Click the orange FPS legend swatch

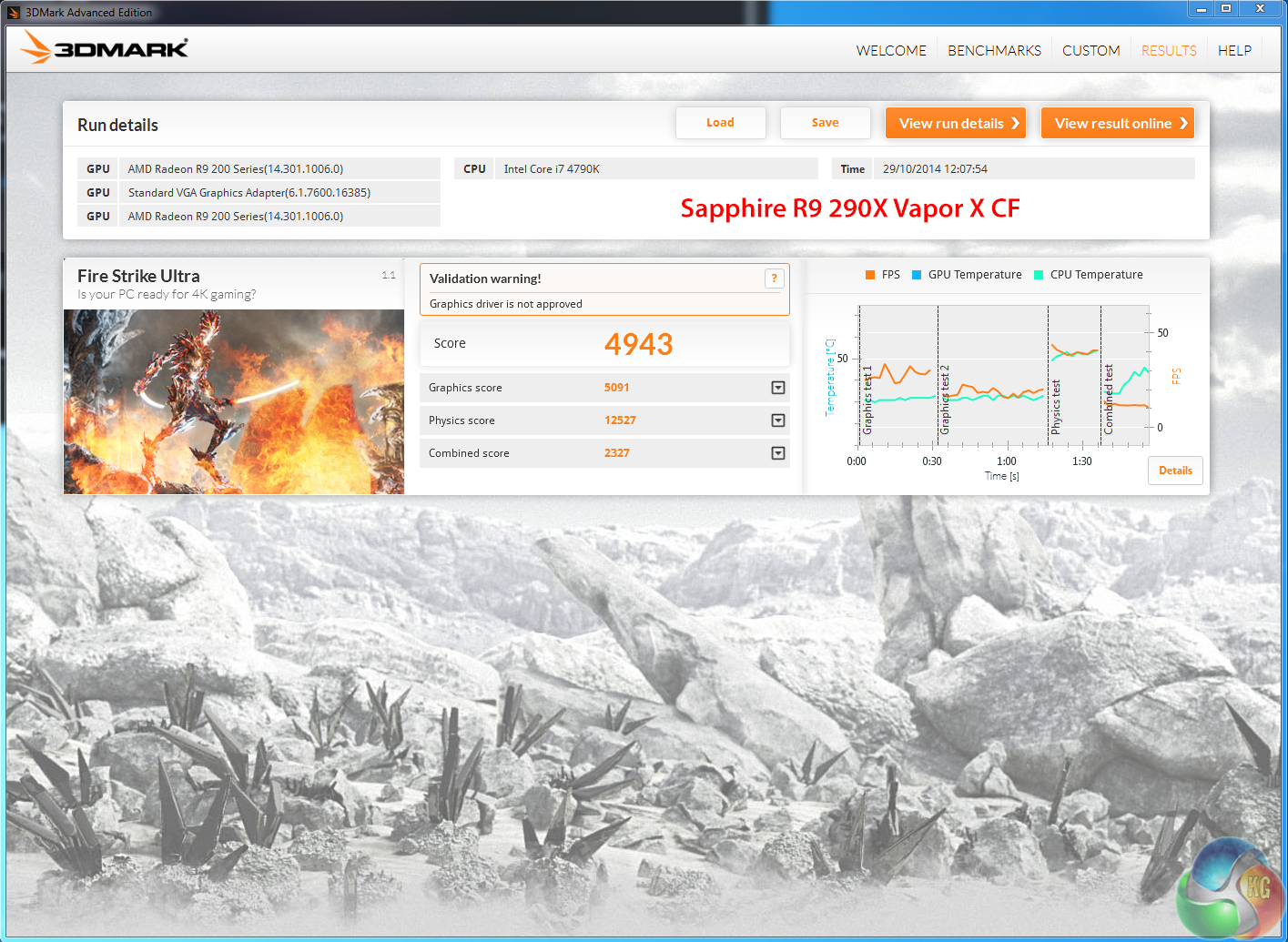pyautogui.click(x=870, y=275)
